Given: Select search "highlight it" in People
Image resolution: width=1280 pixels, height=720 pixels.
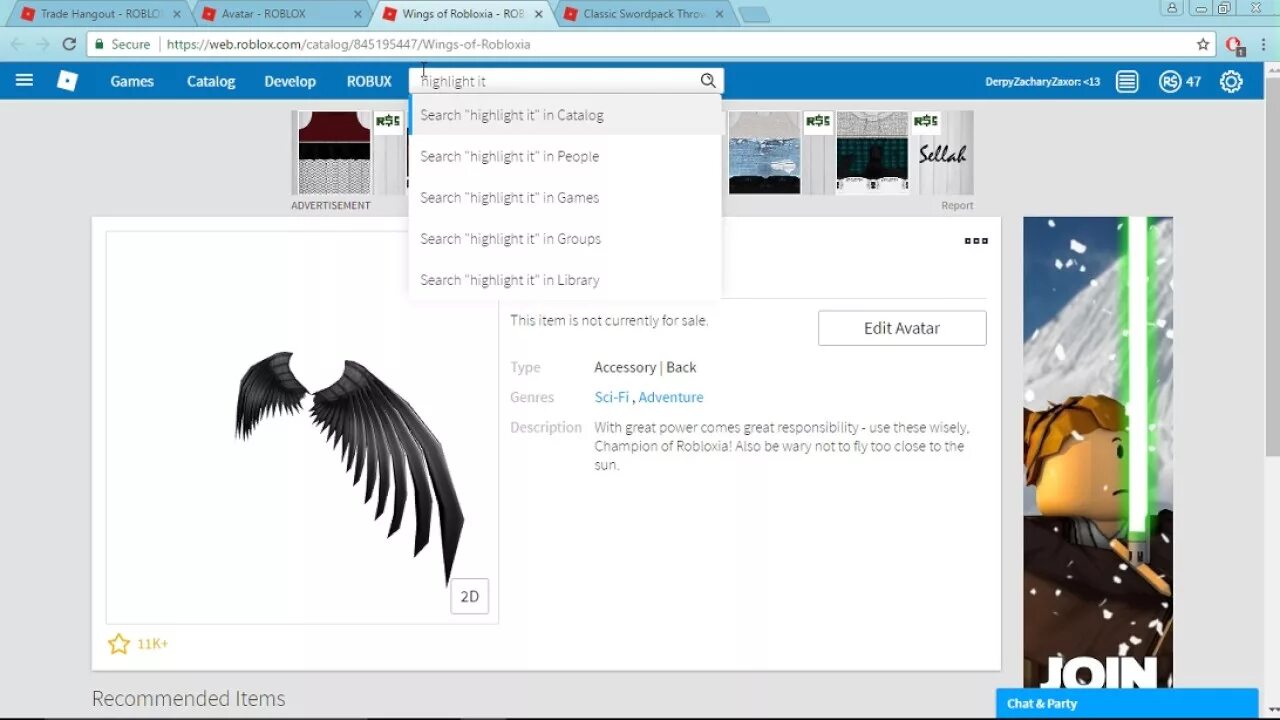Looking at the screenshot, I should pyautogui.click(x=565, y=156).
